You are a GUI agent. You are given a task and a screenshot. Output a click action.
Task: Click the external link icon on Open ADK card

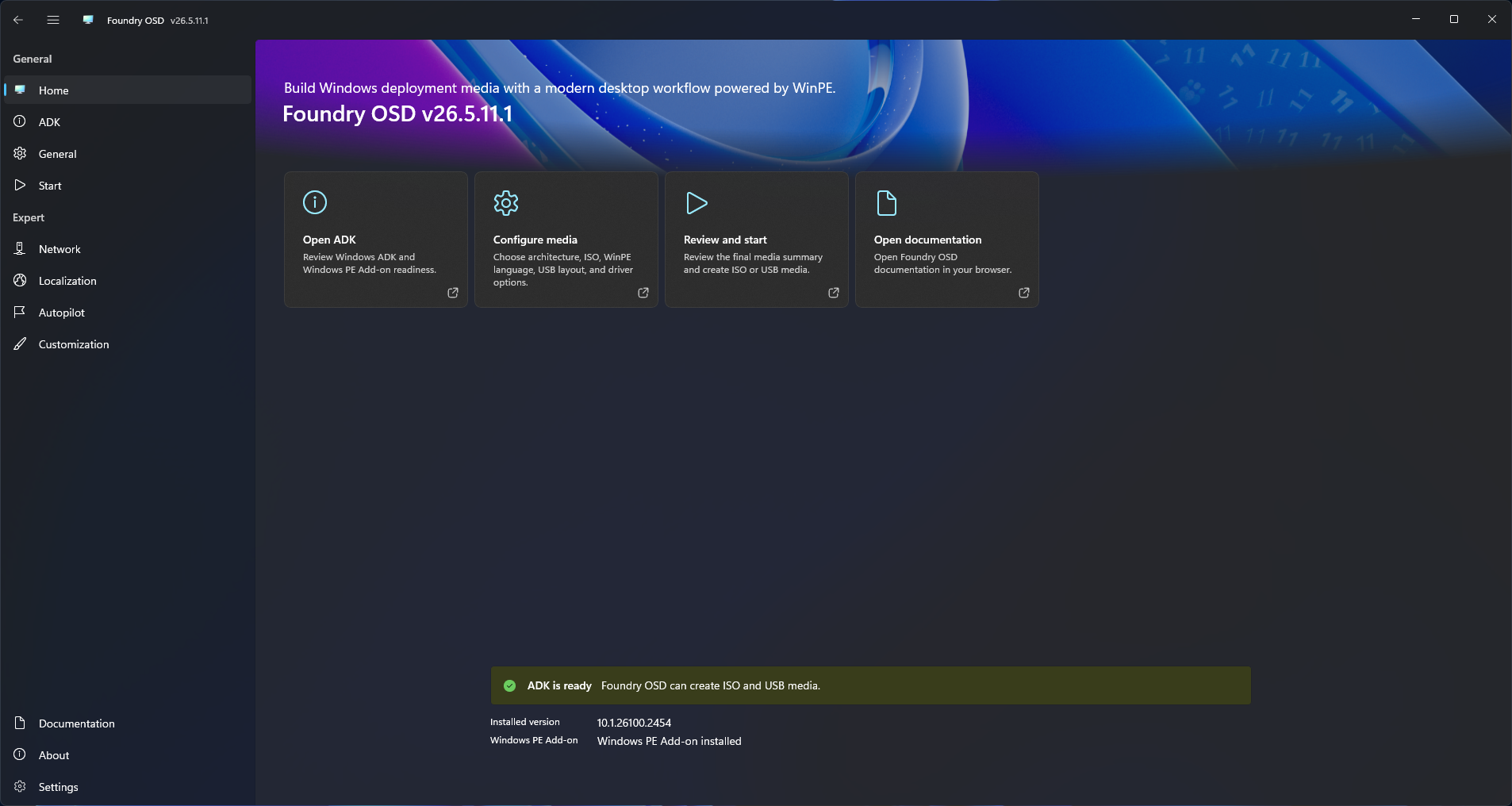453,293
